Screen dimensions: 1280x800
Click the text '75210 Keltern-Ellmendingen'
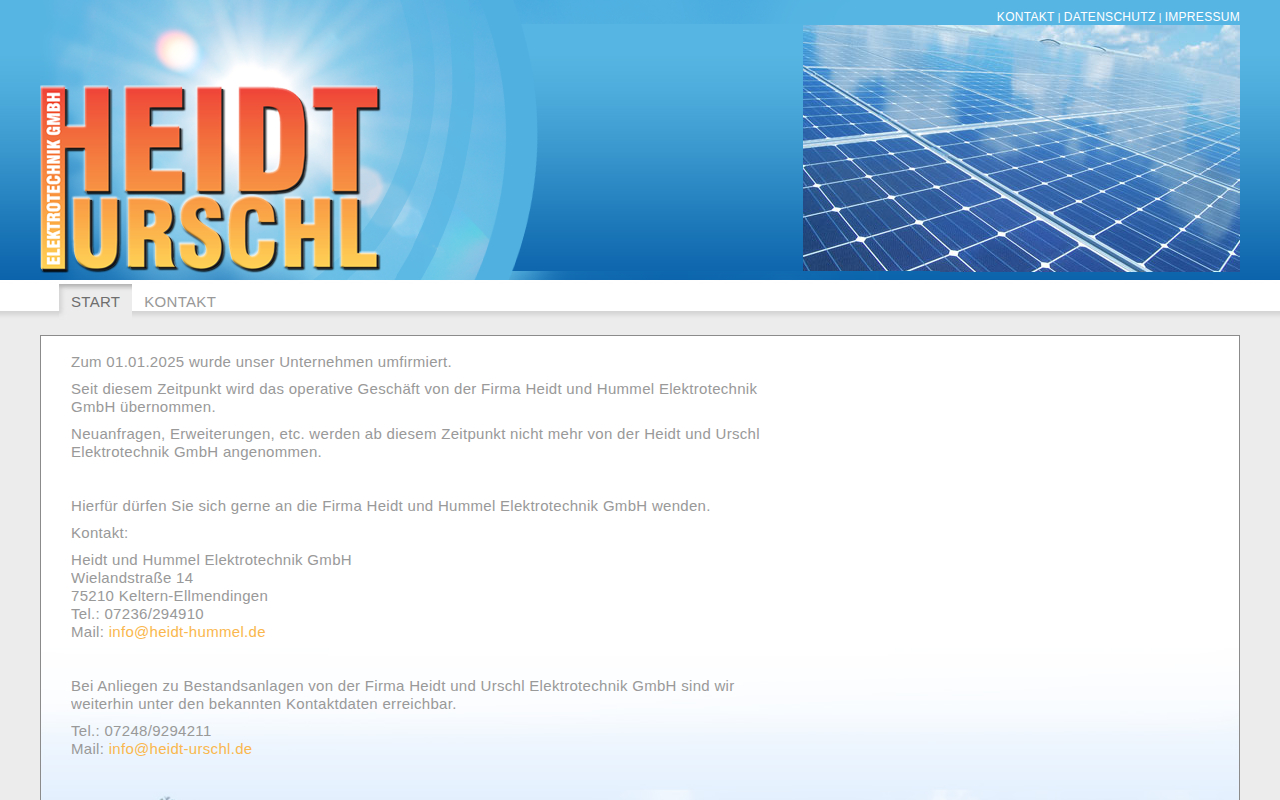tap(169, 596)
